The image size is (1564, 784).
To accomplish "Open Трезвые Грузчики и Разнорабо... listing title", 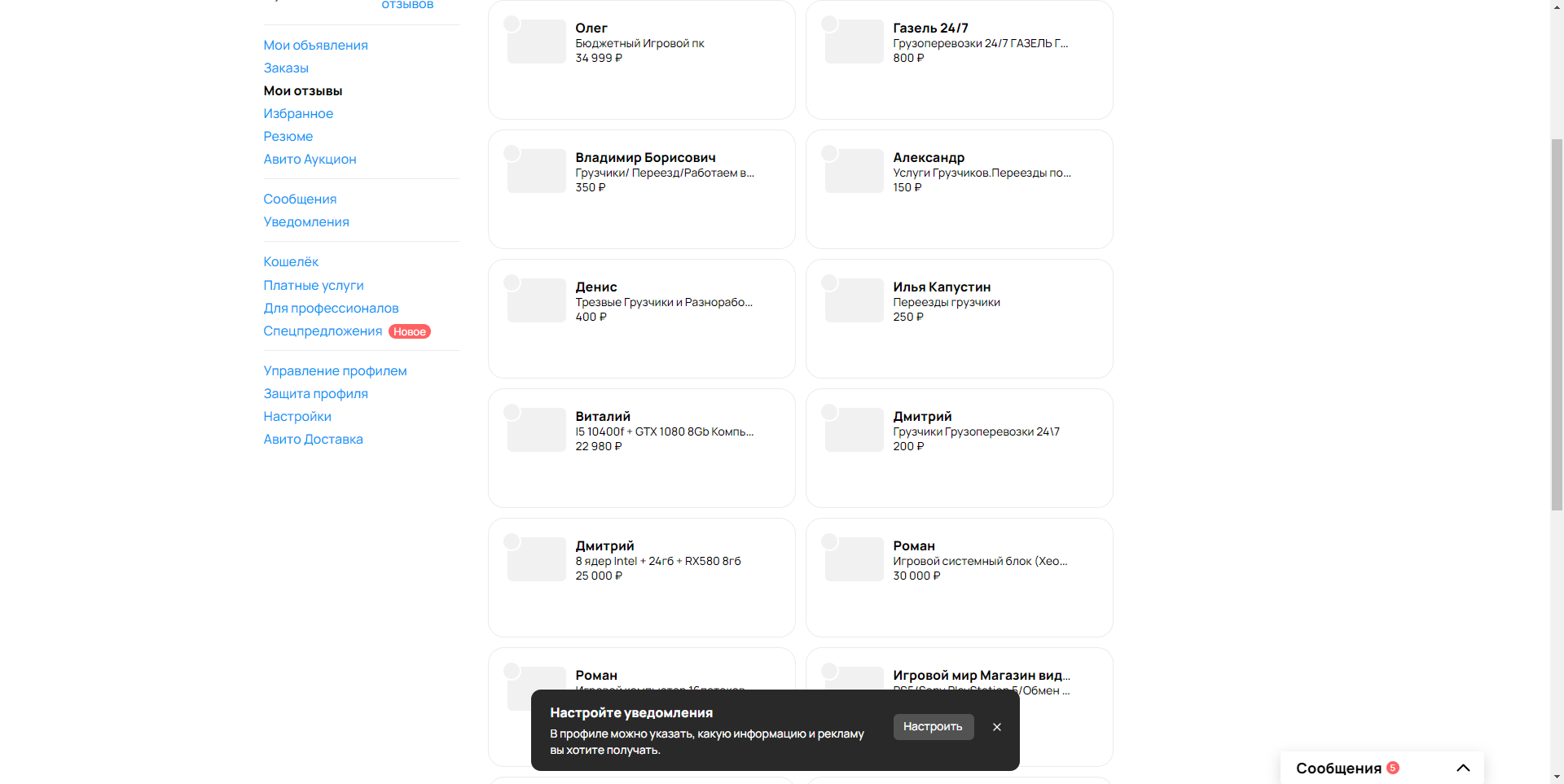I will [x=664, y=302].
